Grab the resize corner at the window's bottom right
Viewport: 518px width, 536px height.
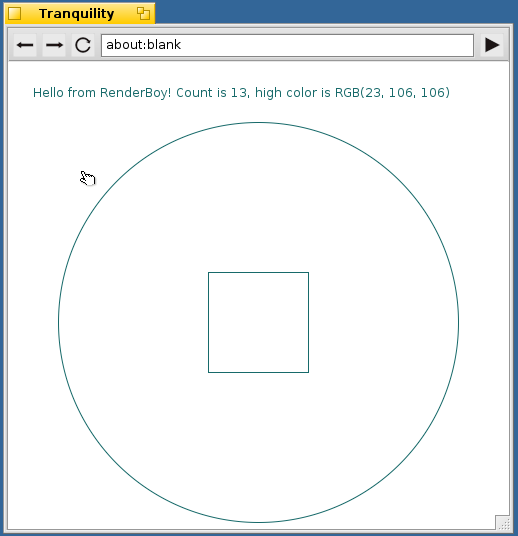pyautogui.click(x=503, y=523)
